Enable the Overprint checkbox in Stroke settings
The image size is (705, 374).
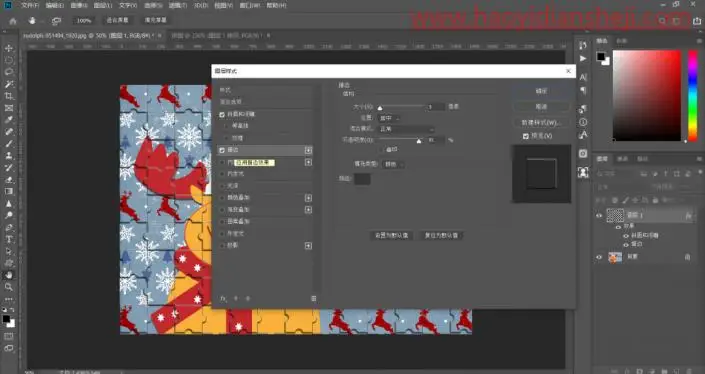tap(383, 149)
